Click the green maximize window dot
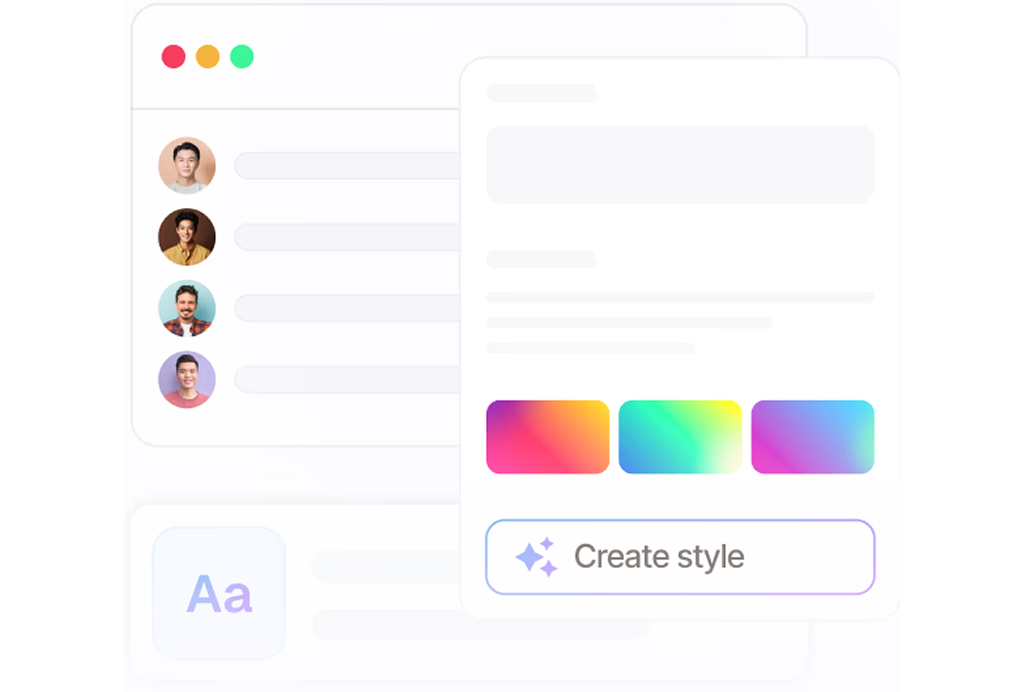This screenshot has height=692, width=1024. [242, 57]
